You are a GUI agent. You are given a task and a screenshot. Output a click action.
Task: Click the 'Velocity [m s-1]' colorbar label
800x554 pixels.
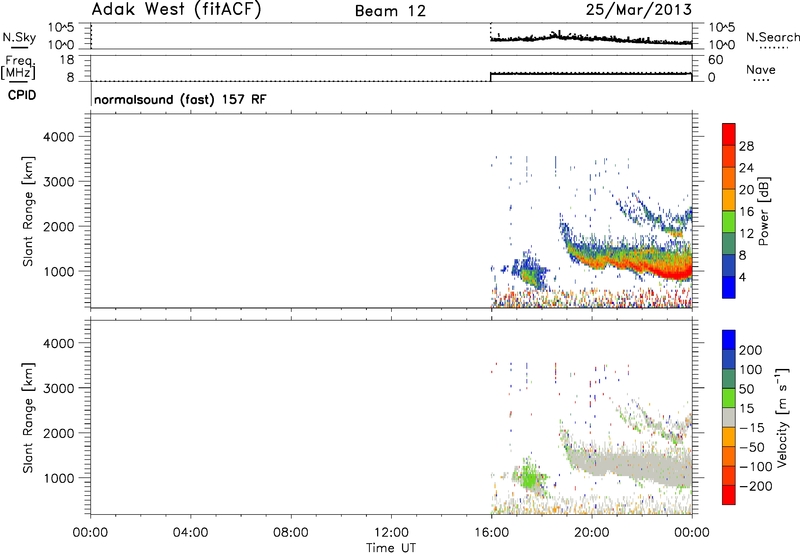point(782,417)
